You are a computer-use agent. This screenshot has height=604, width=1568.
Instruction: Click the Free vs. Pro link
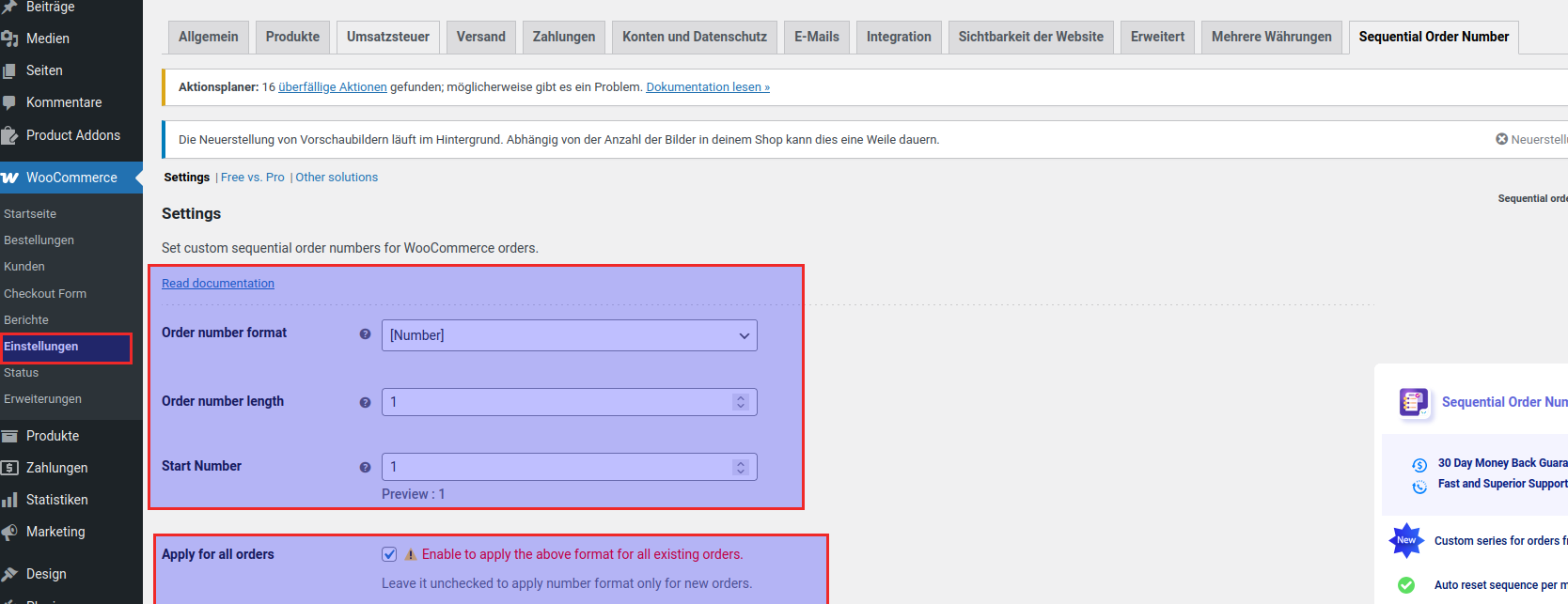pyautogui.click(x=252, y=177)
